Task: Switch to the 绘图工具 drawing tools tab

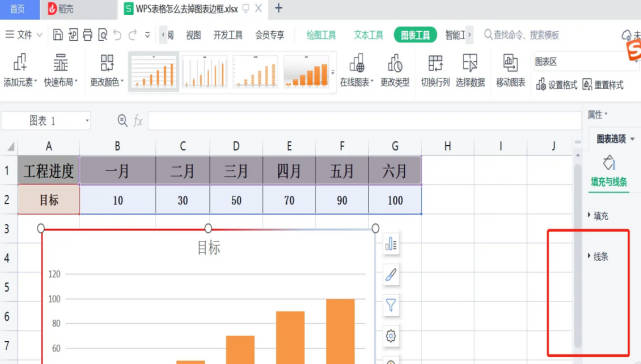Action: [321, 35]
